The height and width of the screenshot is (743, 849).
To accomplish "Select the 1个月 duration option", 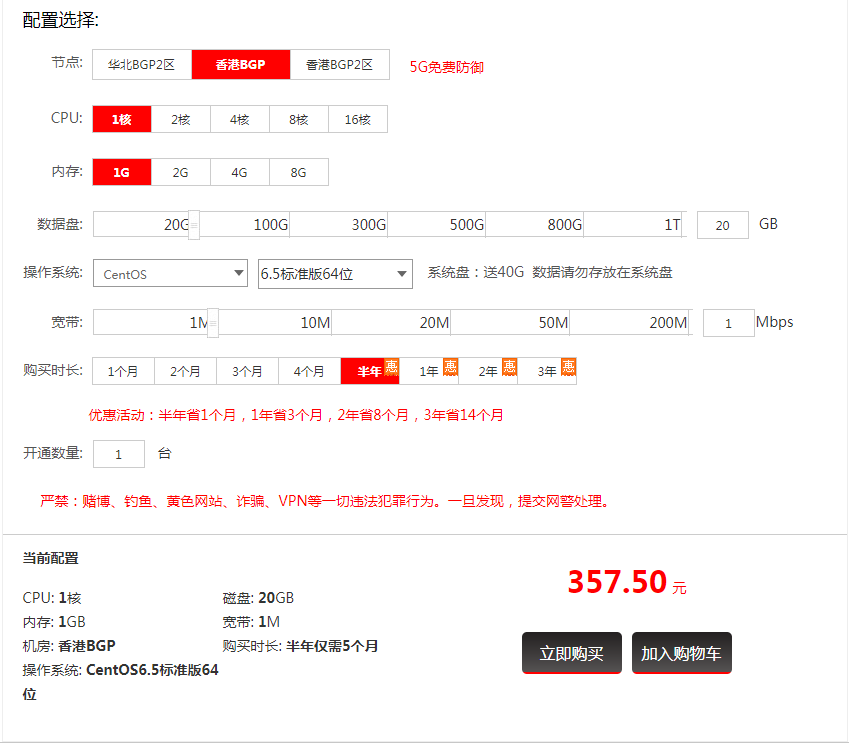I will point(123,372).
